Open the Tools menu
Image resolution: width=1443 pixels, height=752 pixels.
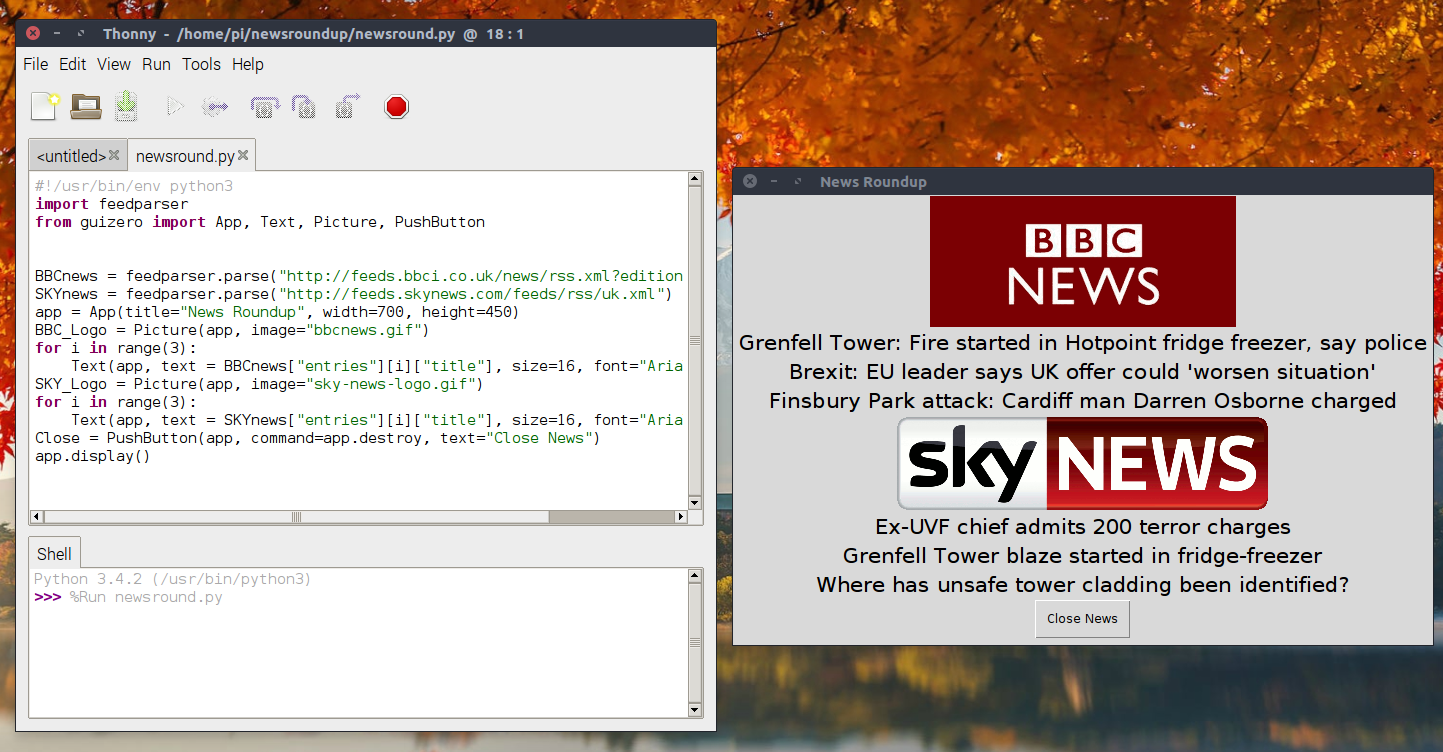(201, 64)
